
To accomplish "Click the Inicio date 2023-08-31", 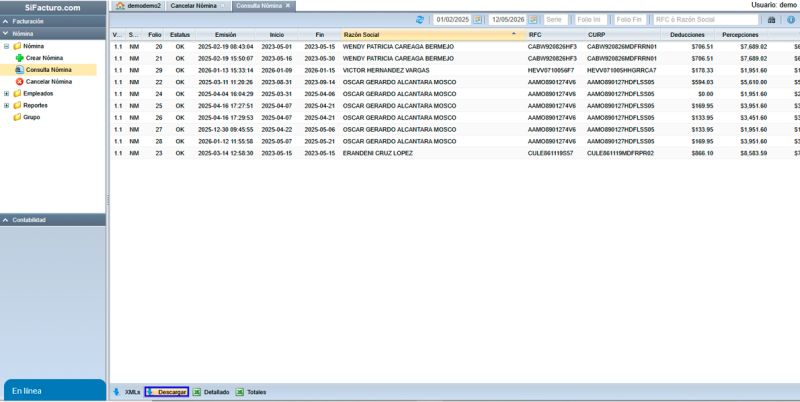I will tap(277, 82).
